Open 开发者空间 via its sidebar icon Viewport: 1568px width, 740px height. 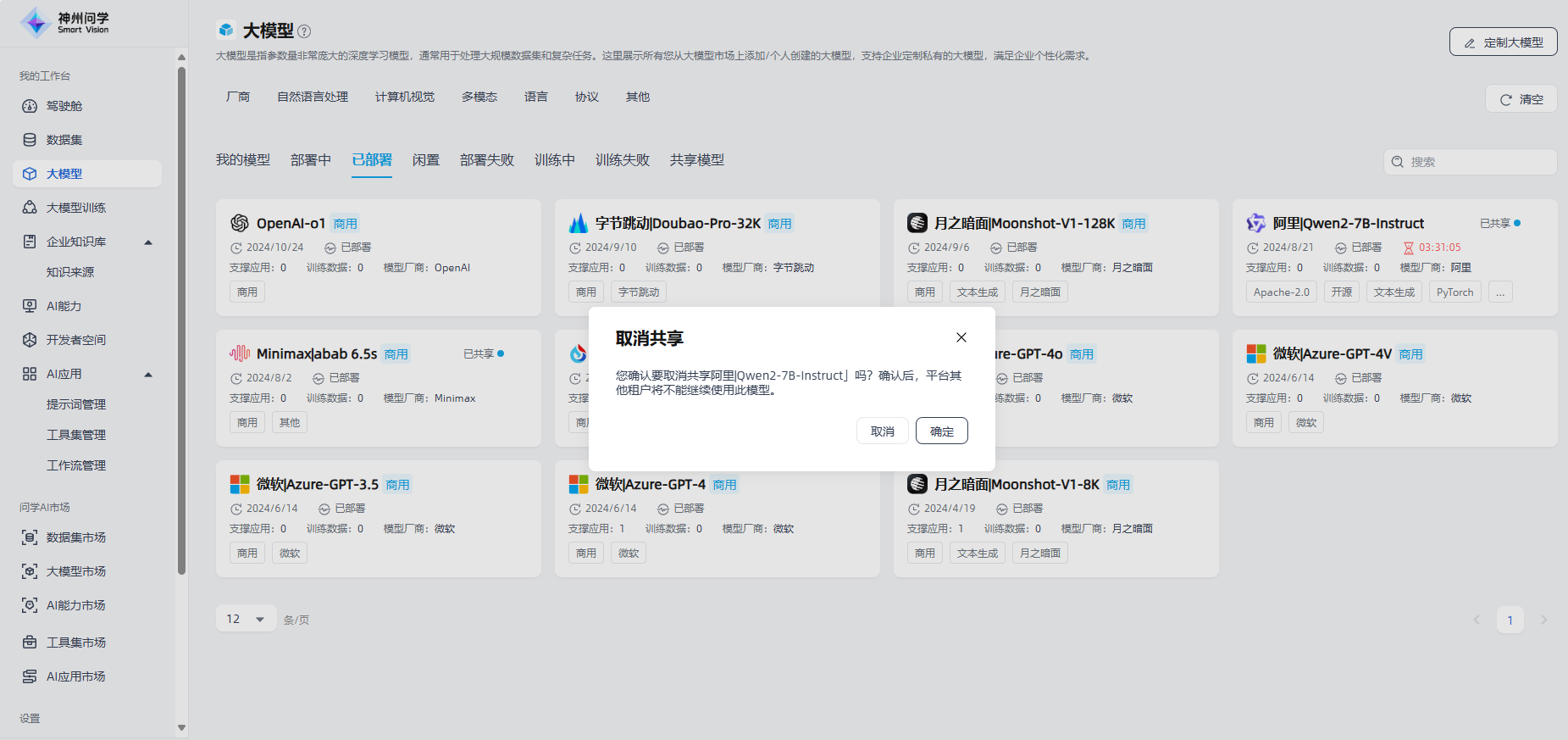click(30, 340)
